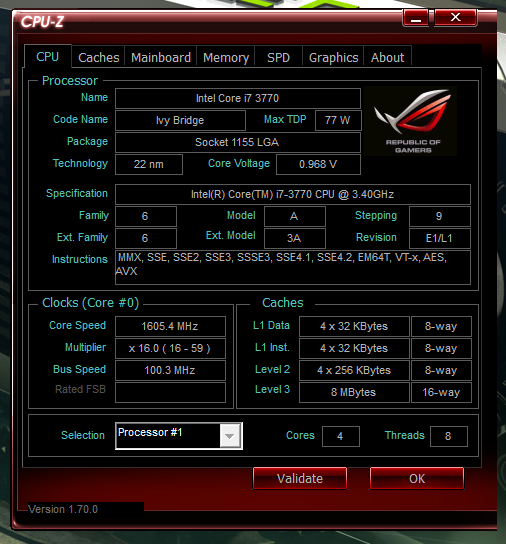Click the L1 Inst. value 4 x 32 KBytes
The width and height of the screenshot is (506, 544).
pos(354,348)
